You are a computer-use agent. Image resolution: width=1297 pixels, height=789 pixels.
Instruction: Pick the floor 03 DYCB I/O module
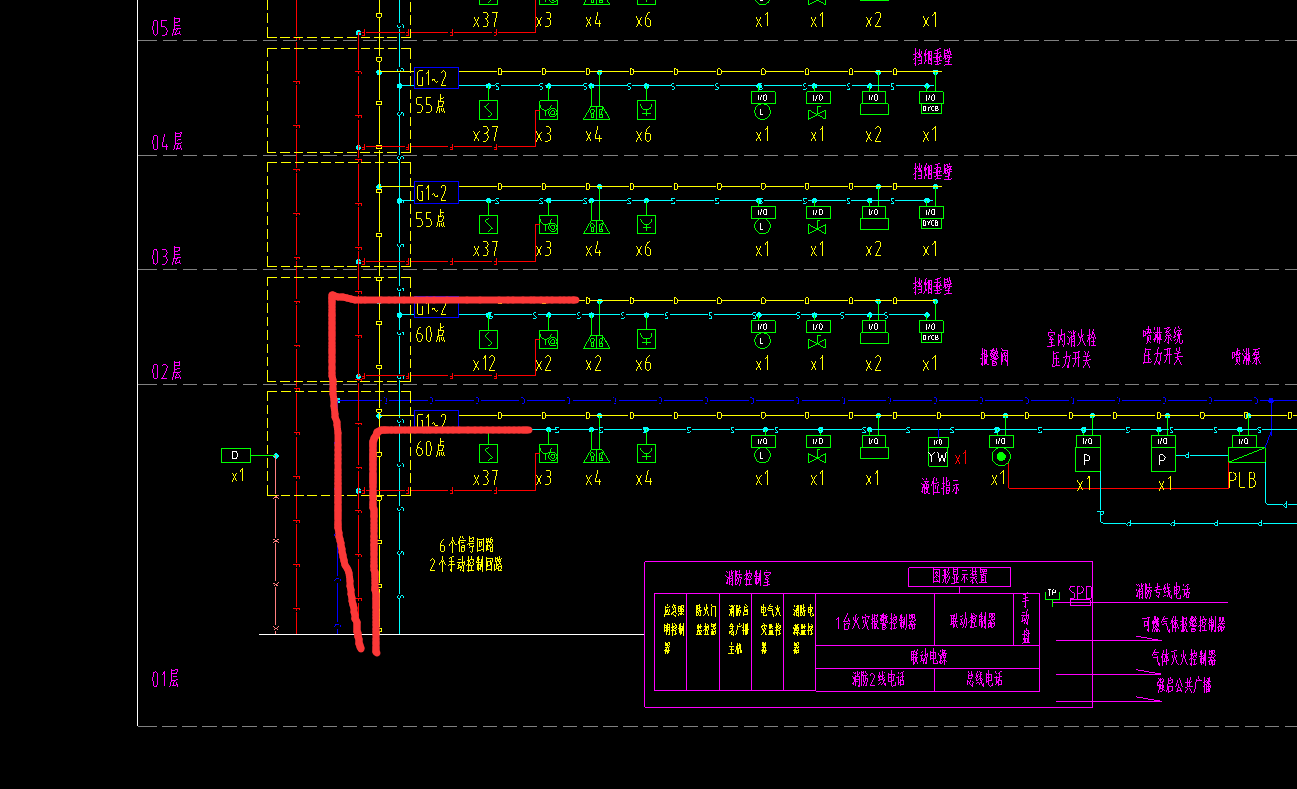tap(931, 217)
